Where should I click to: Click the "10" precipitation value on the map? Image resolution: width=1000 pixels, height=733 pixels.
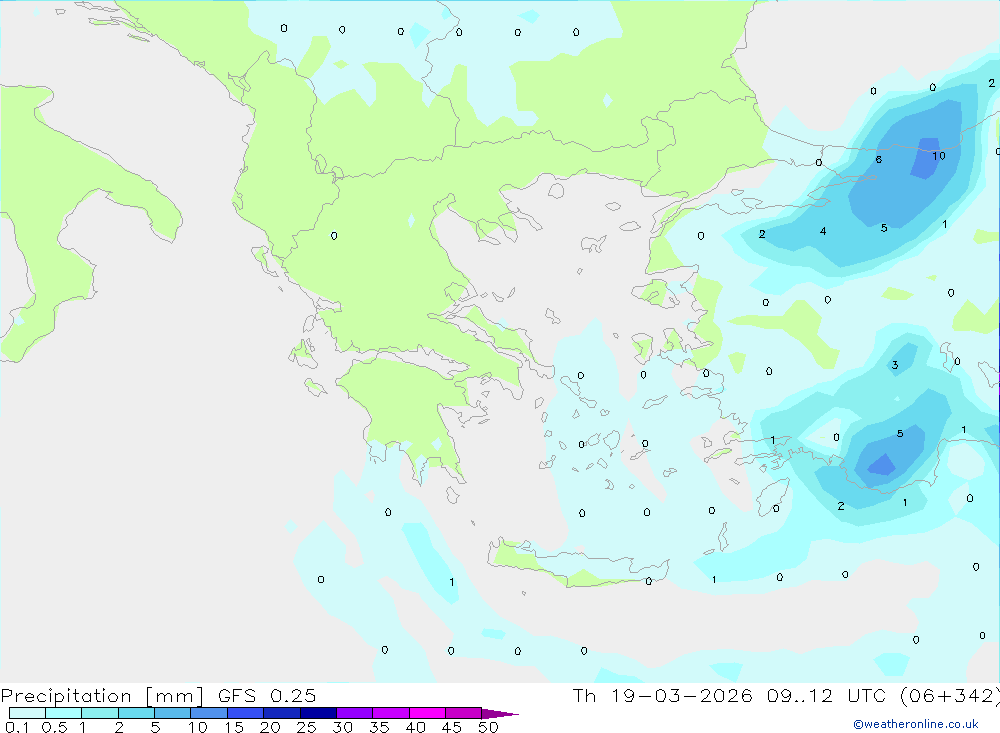pos(939,156)
